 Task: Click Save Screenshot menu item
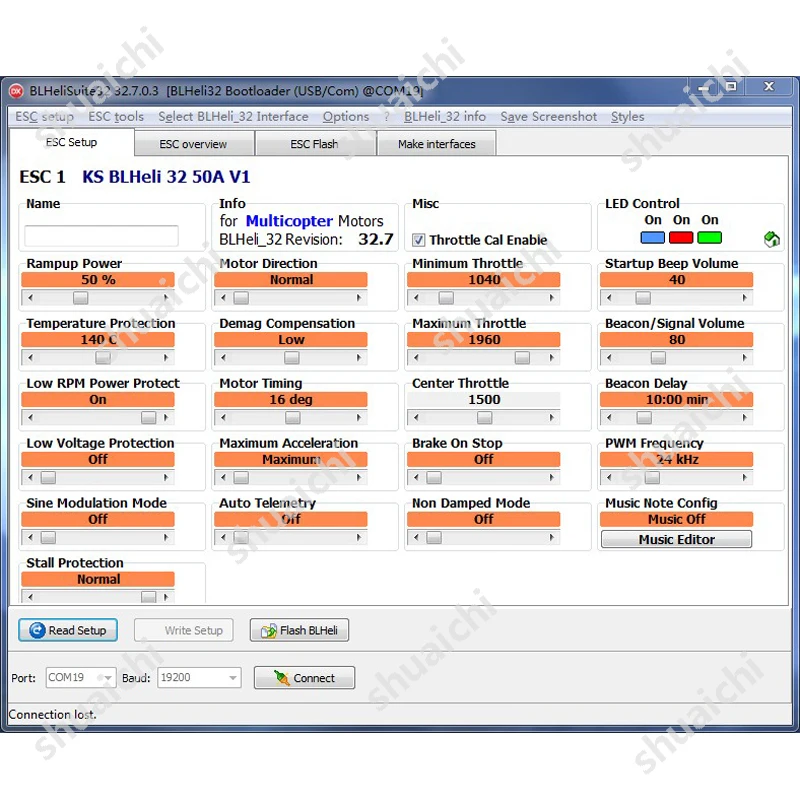pos(548,117)
